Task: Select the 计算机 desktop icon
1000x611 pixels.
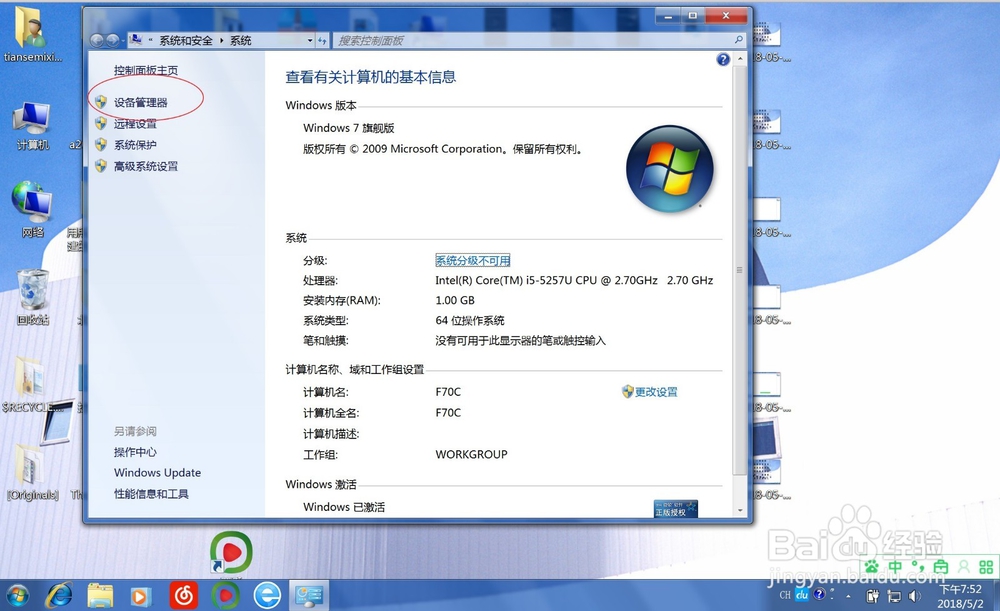Action: (x=32, y=126)
